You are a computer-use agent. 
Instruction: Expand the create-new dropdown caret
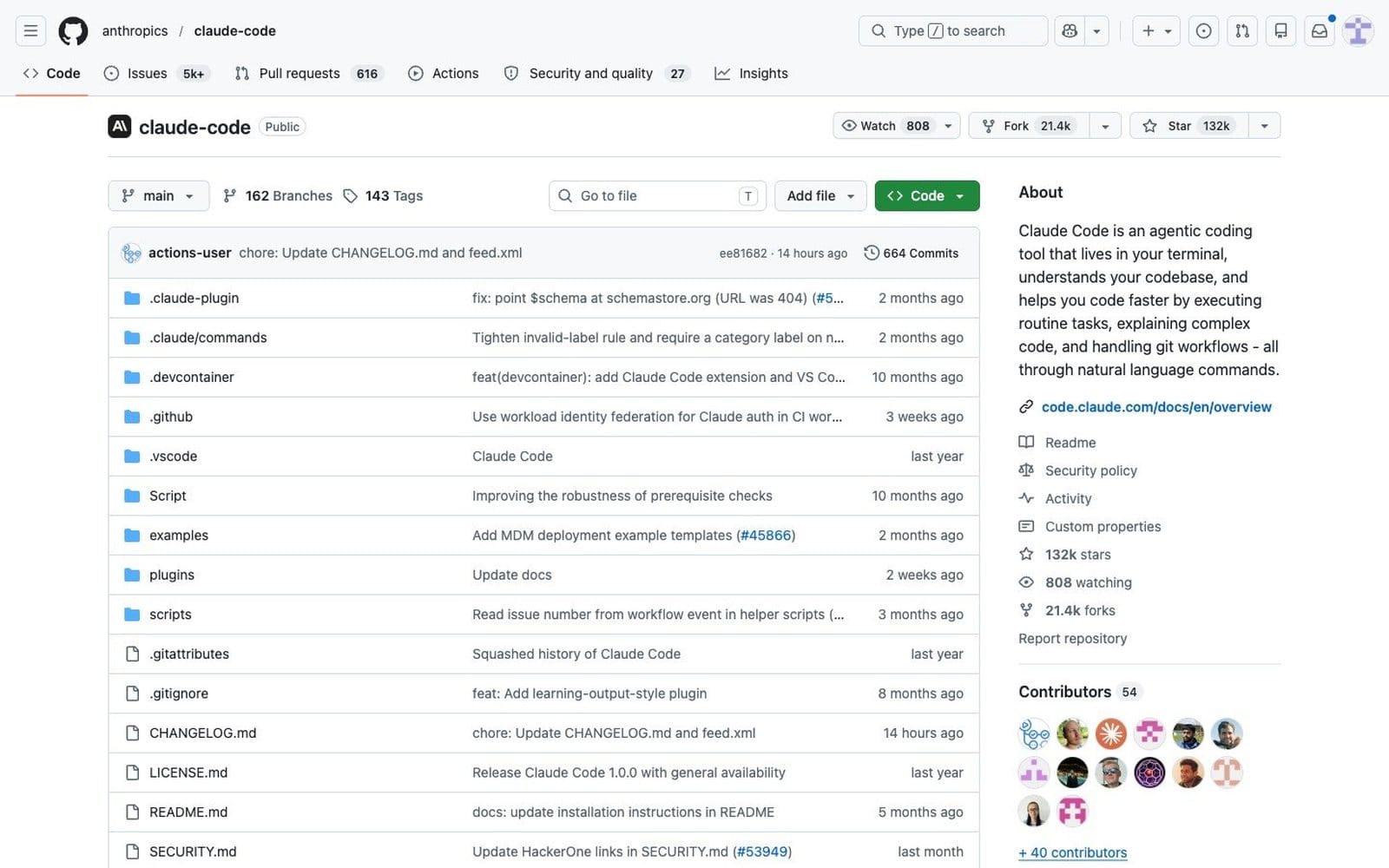[x=1168, y=31]
